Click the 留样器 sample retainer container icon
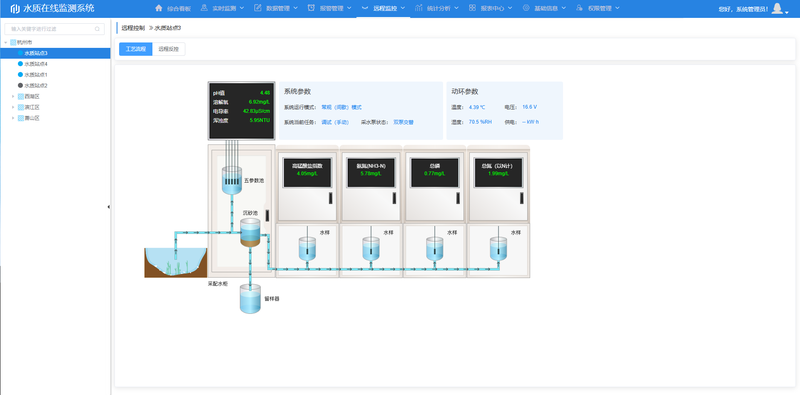 click(x=250, y=299)
